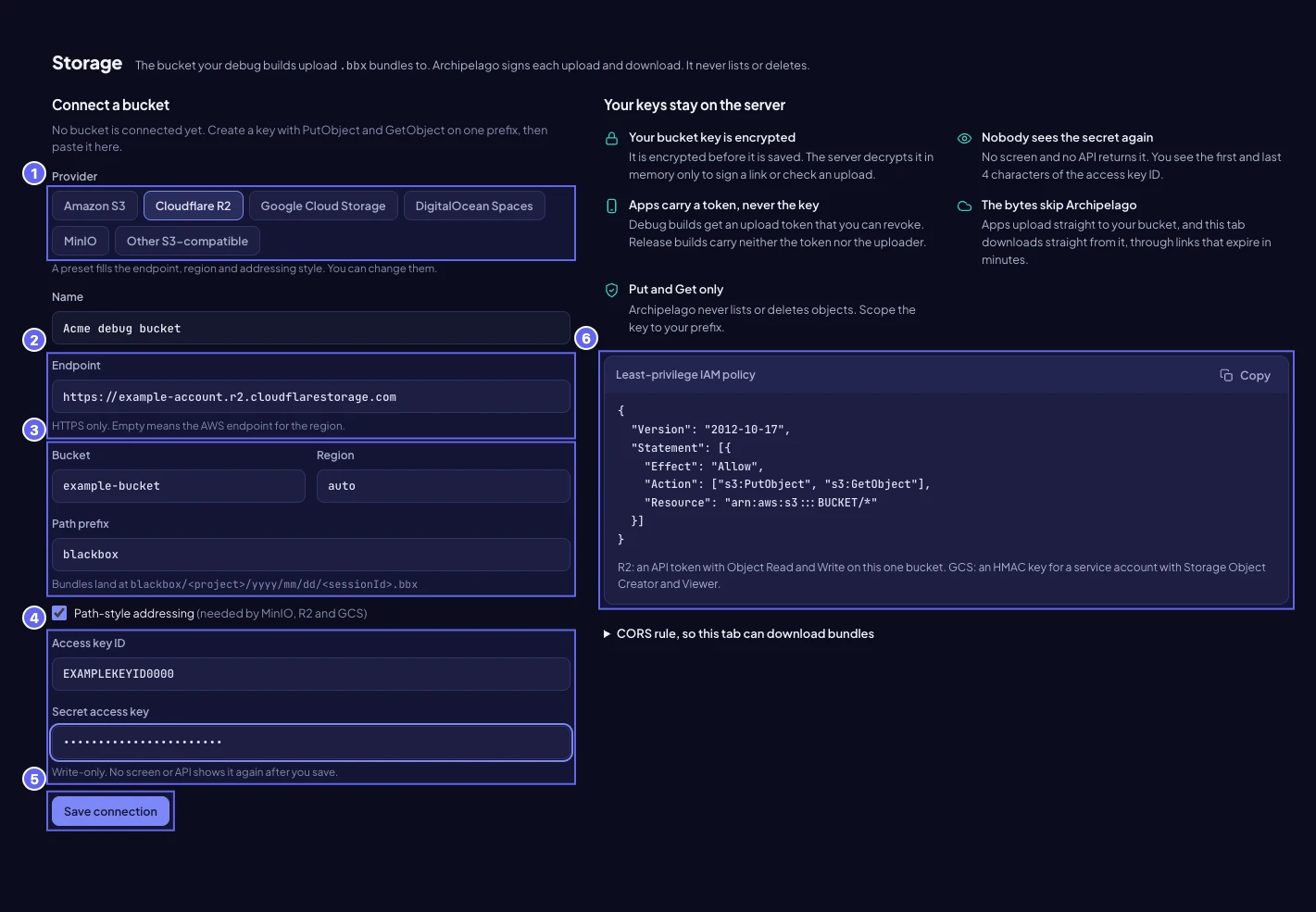Click the 'Write-only' secret key hint text
The image size is (1316, 912).
[x=194, y=772]
